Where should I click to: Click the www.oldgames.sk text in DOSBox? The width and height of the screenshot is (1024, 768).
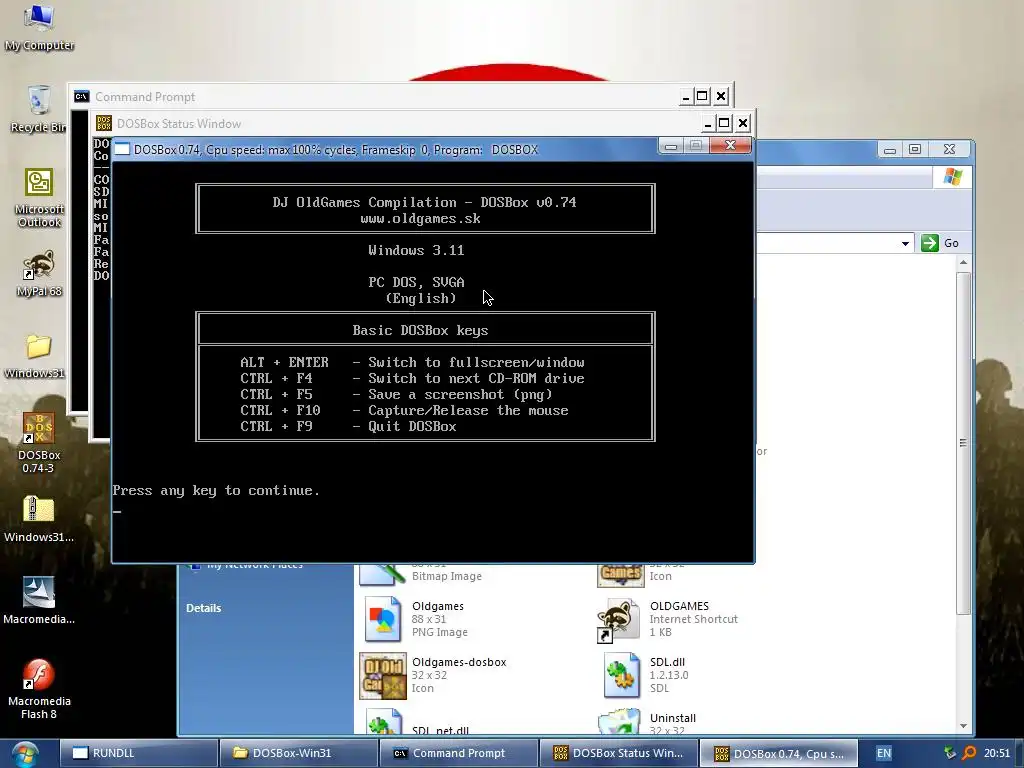pos(421,219)
